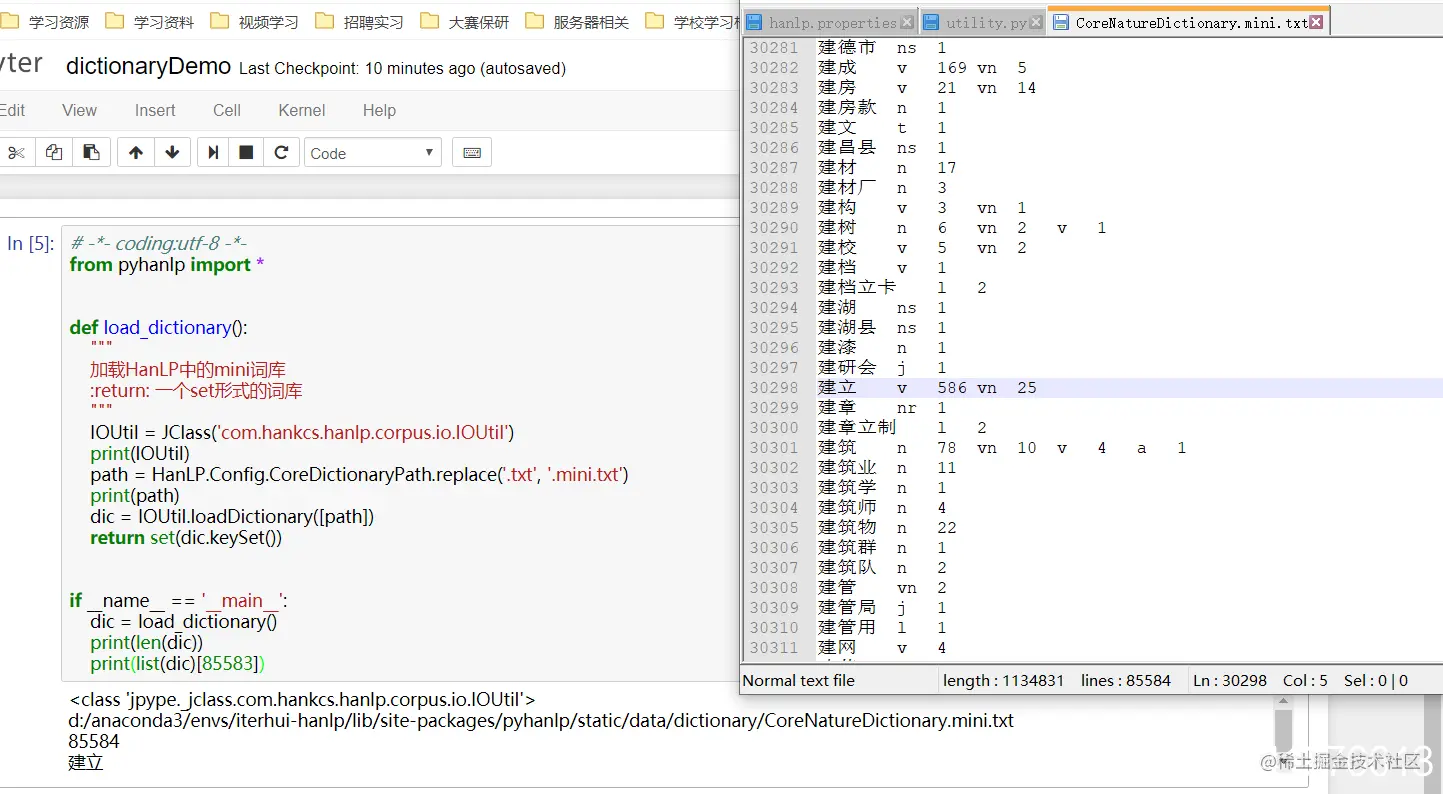The height and width of the screenshot is (794, 1443).
Task: Click lines : 85584 in status bar
Action: [x=1126, y=681]
